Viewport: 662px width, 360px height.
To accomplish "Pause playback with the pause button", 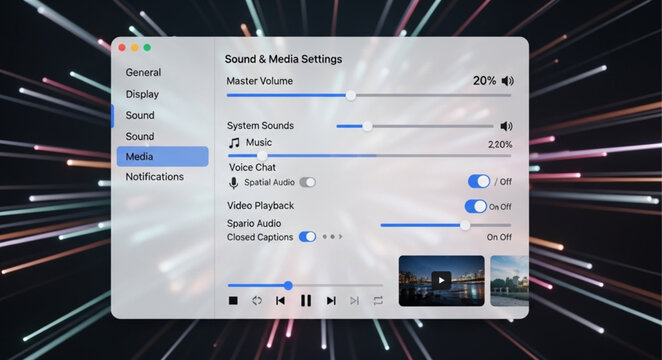I will coord(306,300).
